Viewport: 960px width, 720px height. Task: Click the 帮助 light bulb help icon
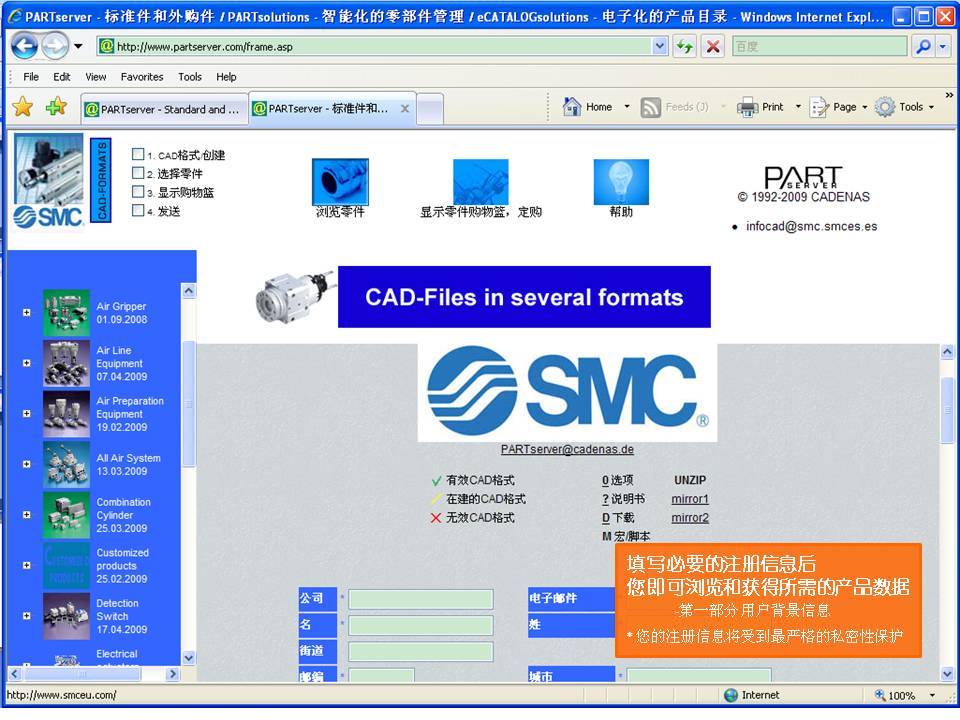621,182
